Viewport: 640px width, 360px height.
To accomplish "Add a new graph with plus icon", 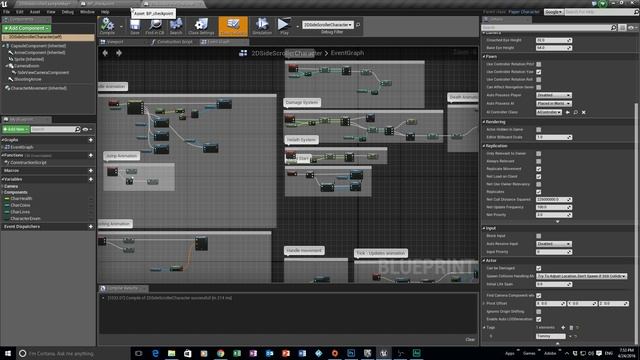I will [91, 140].
